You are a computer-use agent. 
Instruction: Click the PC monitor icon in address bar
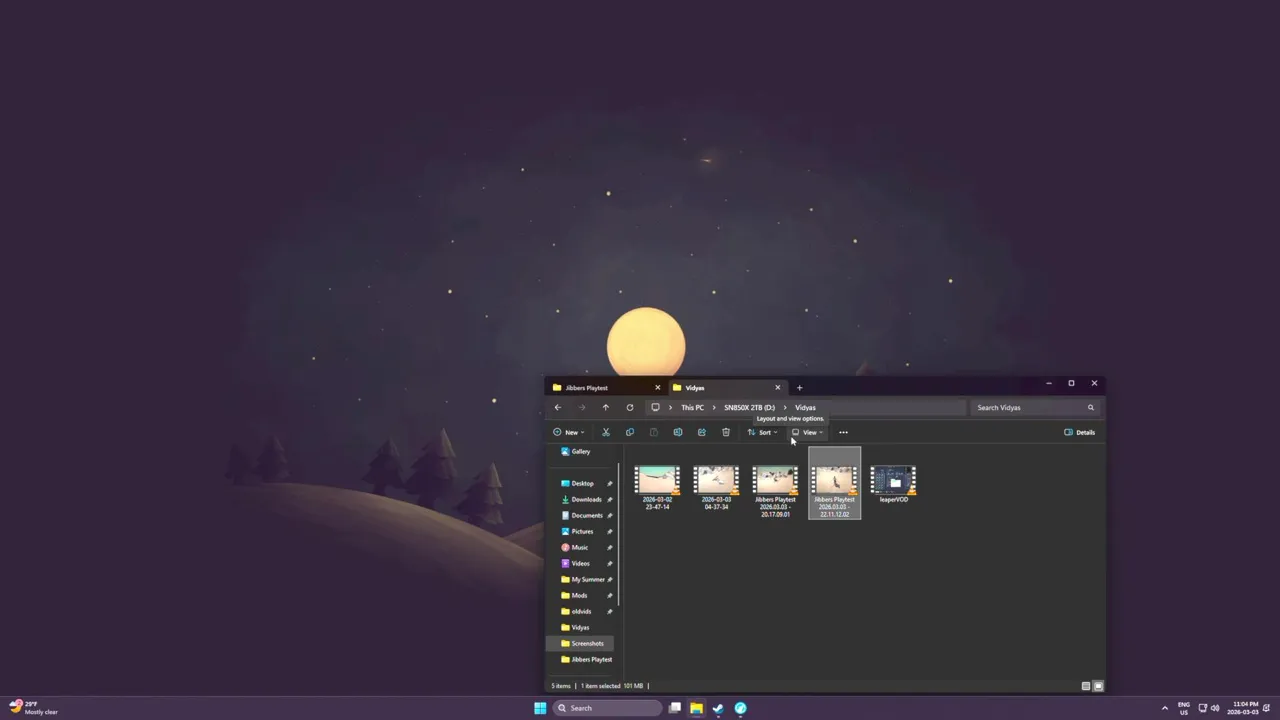click(655, 407)
